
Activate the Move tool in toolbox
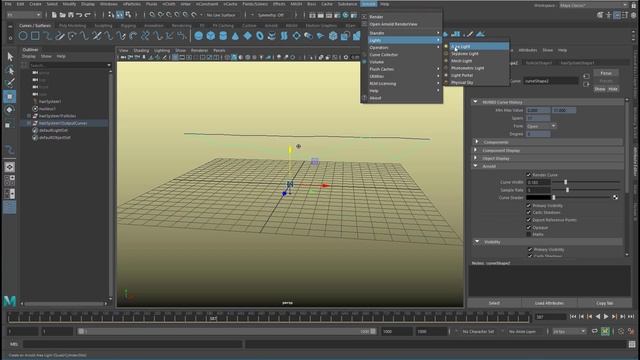click(10, 96)
